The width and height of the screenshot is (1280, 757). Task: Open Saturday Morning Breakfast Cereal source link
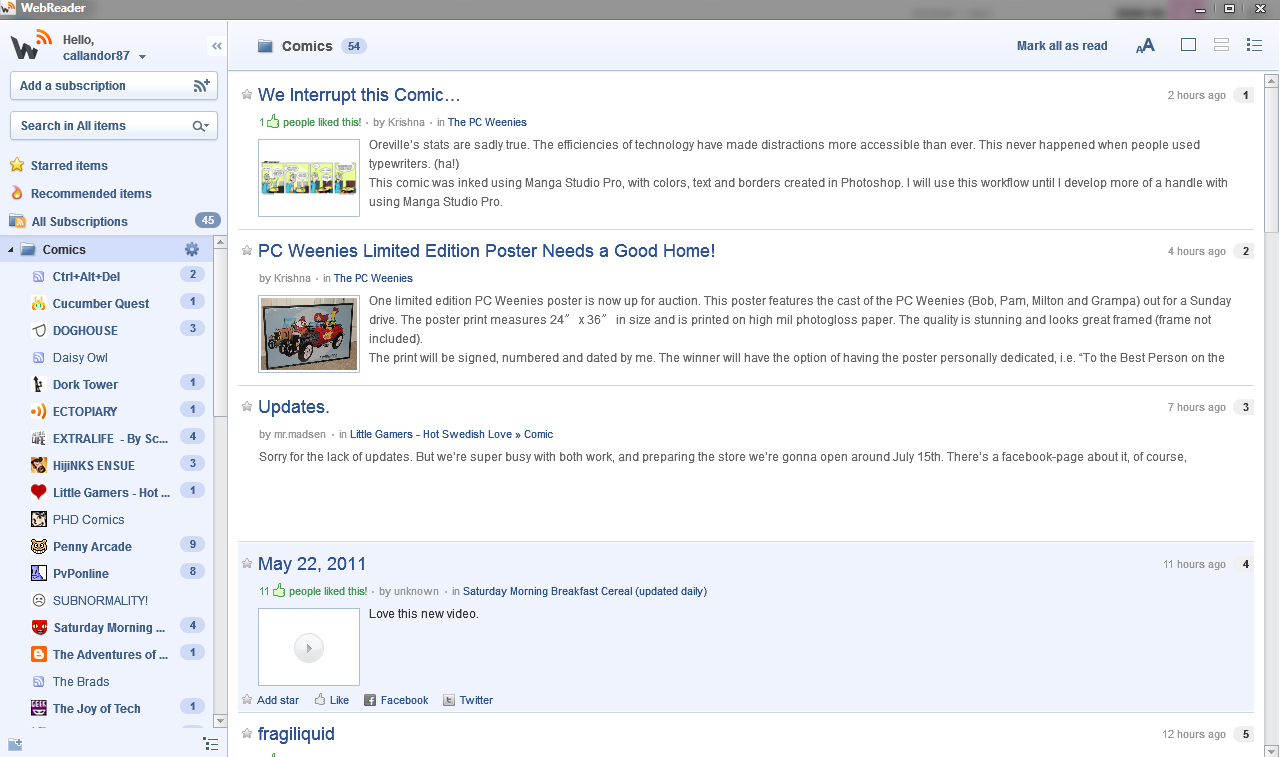[585, 591]
